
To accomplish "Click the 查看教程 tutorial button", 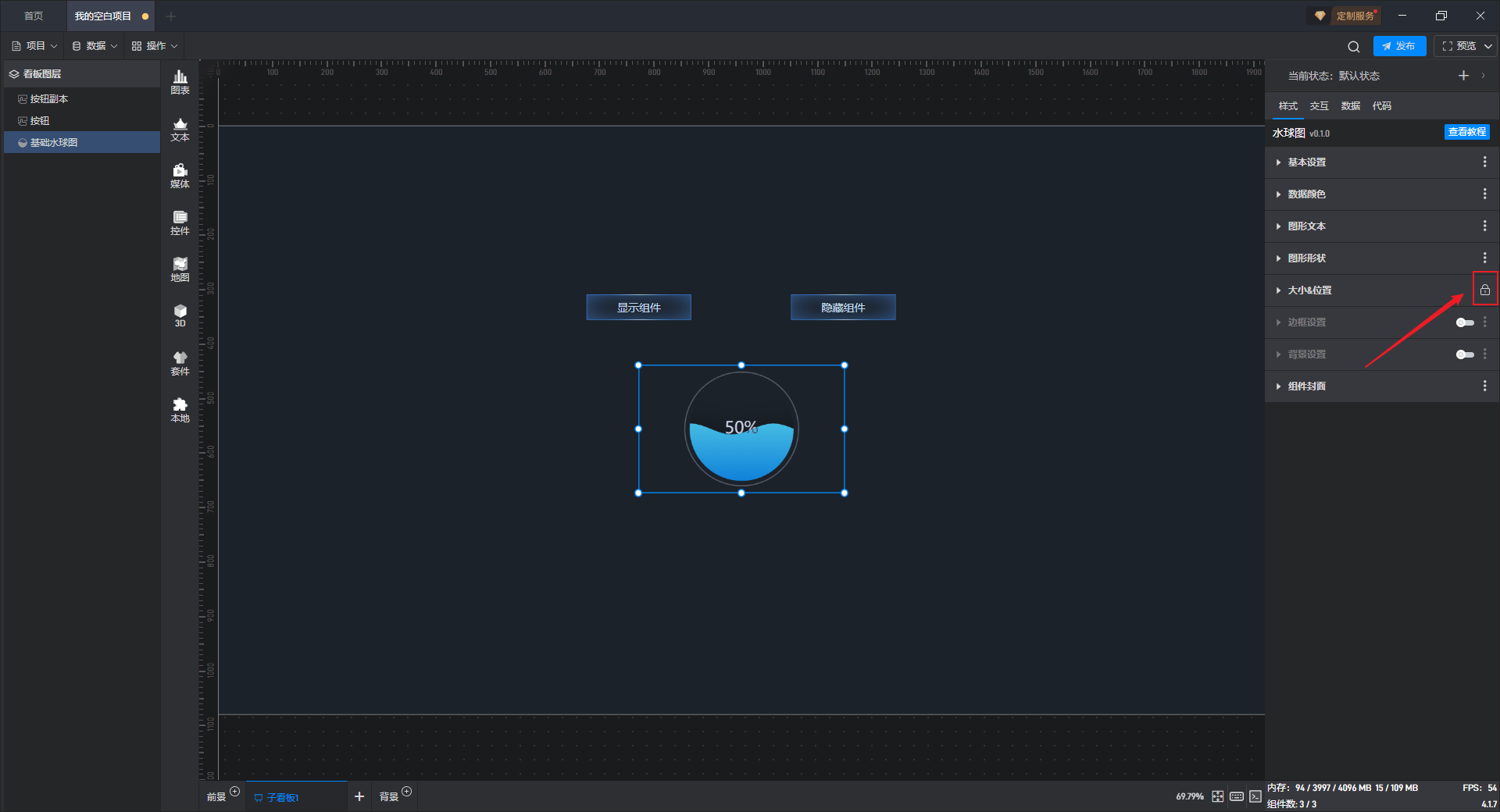I will (x=1466, y=133).
